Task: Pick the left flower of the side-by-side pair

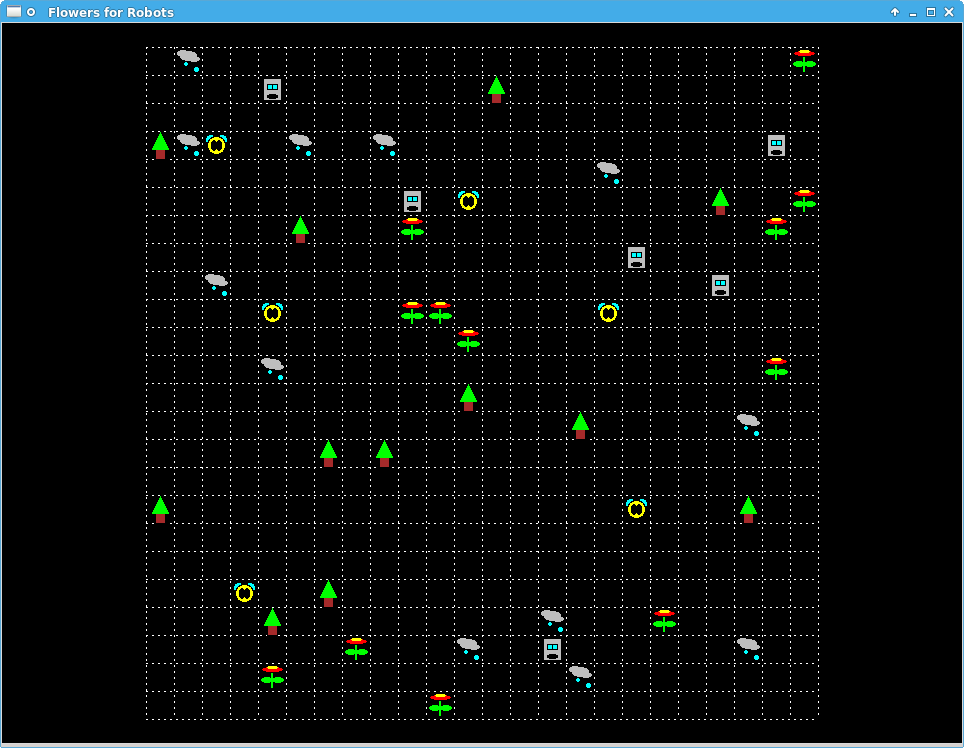Action: click(x=413, y=313)
